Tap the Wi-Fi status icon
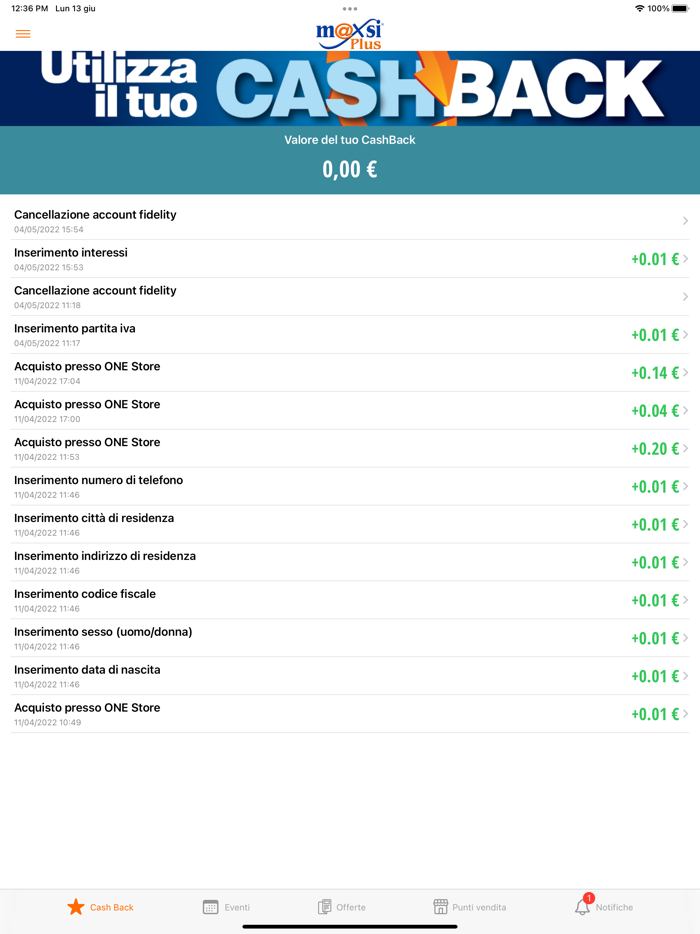Screen dimensions: 700x934 click(x=640, y=8)
